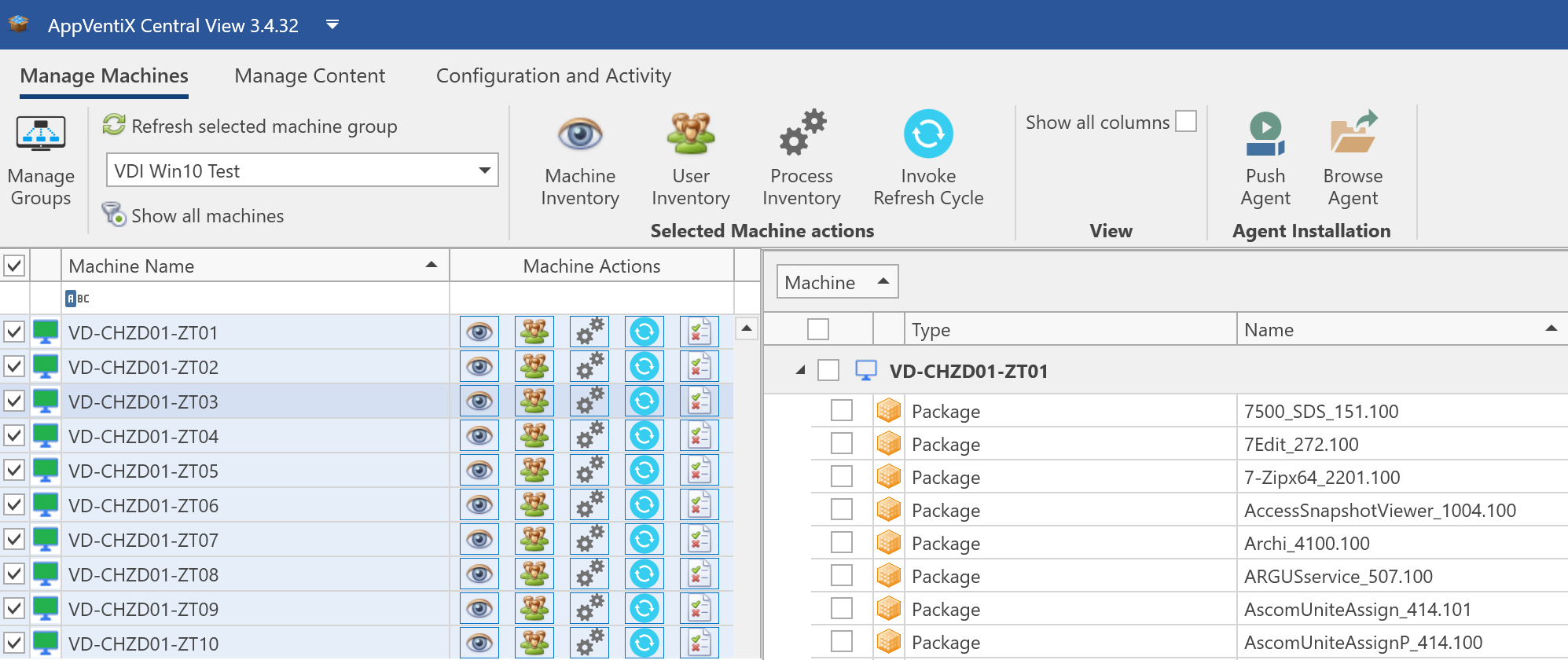Switch to Configuration and Activity tab

tap(553, 76)
